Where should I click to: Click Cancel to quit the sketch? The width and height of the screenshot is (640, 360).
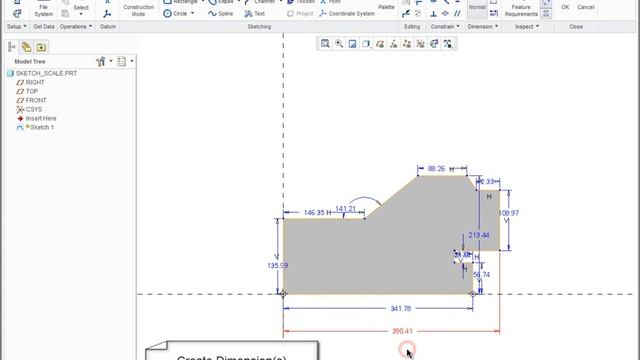click(x=586, y=7)
